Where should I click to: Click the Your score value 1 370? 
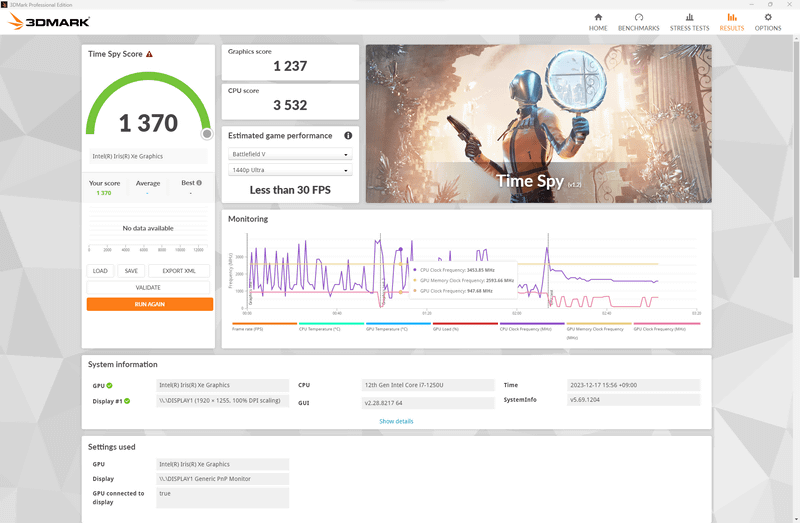click(x=104, y=193)
